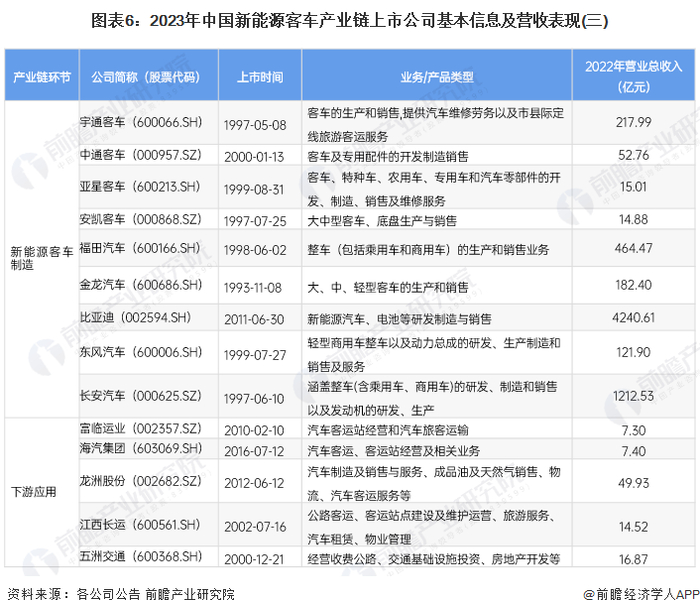
Task: Select the '新能源客车制造' category cell
Action: 42,258
